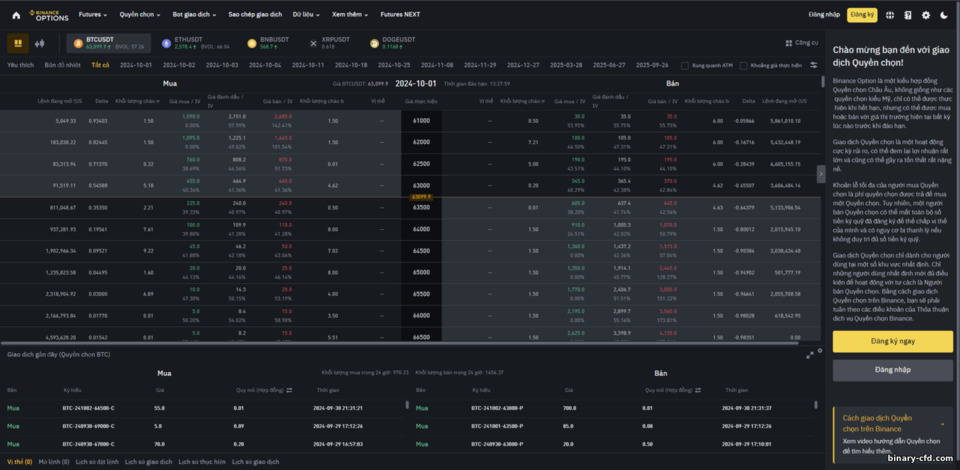
Task: Expand the Bot giao dịch menu
Action: tap(195, 14)
